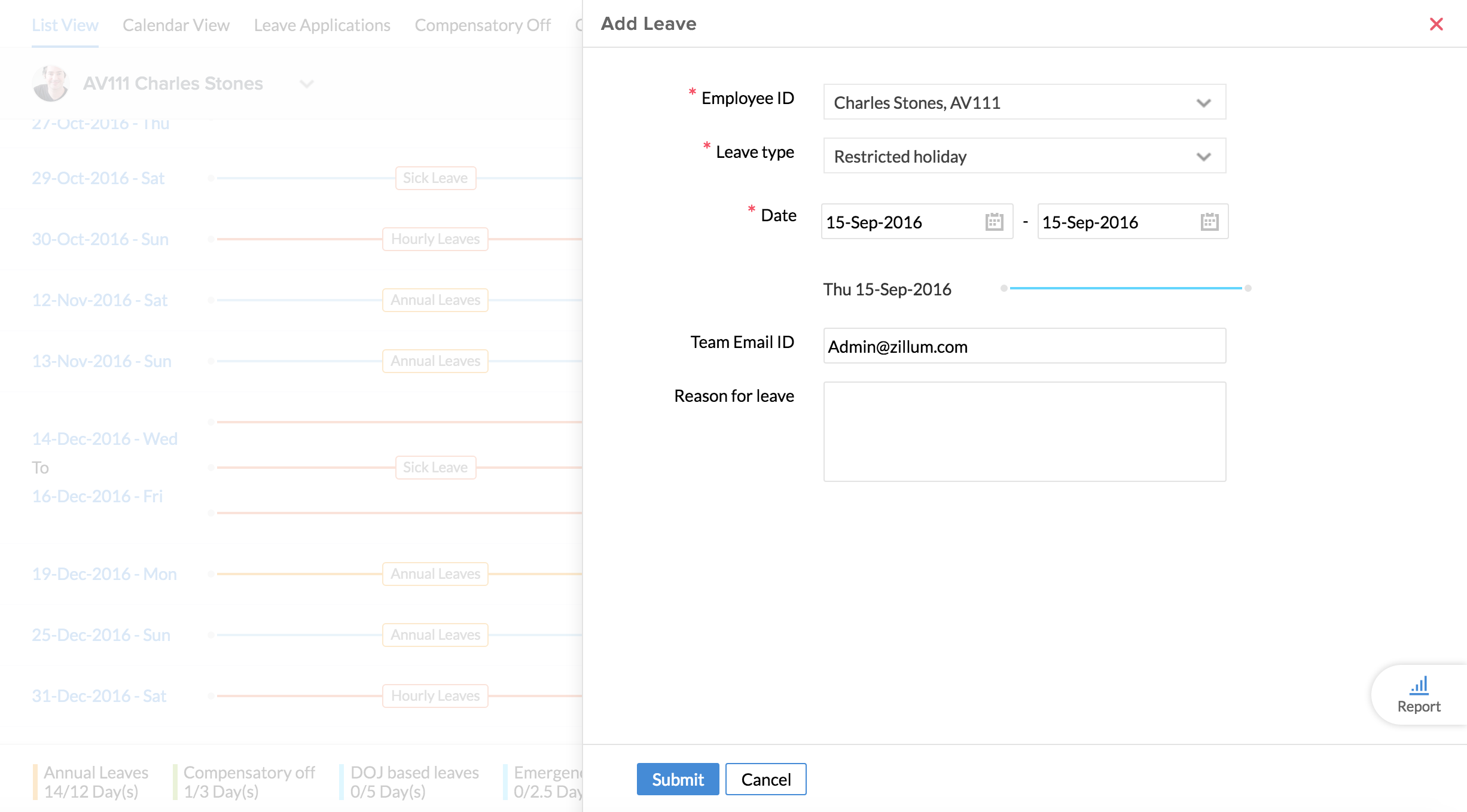Expand the Employee ID dropdown

coord(1203,103)
